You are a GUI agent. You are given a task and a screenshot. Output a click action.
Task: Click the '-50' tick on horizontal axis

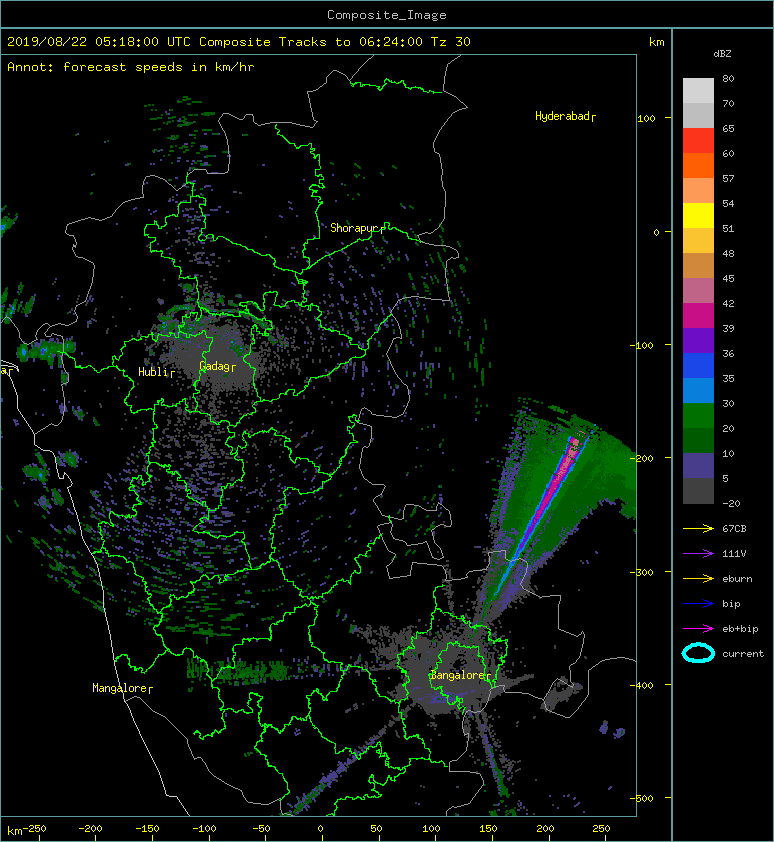tap(261, 829)
